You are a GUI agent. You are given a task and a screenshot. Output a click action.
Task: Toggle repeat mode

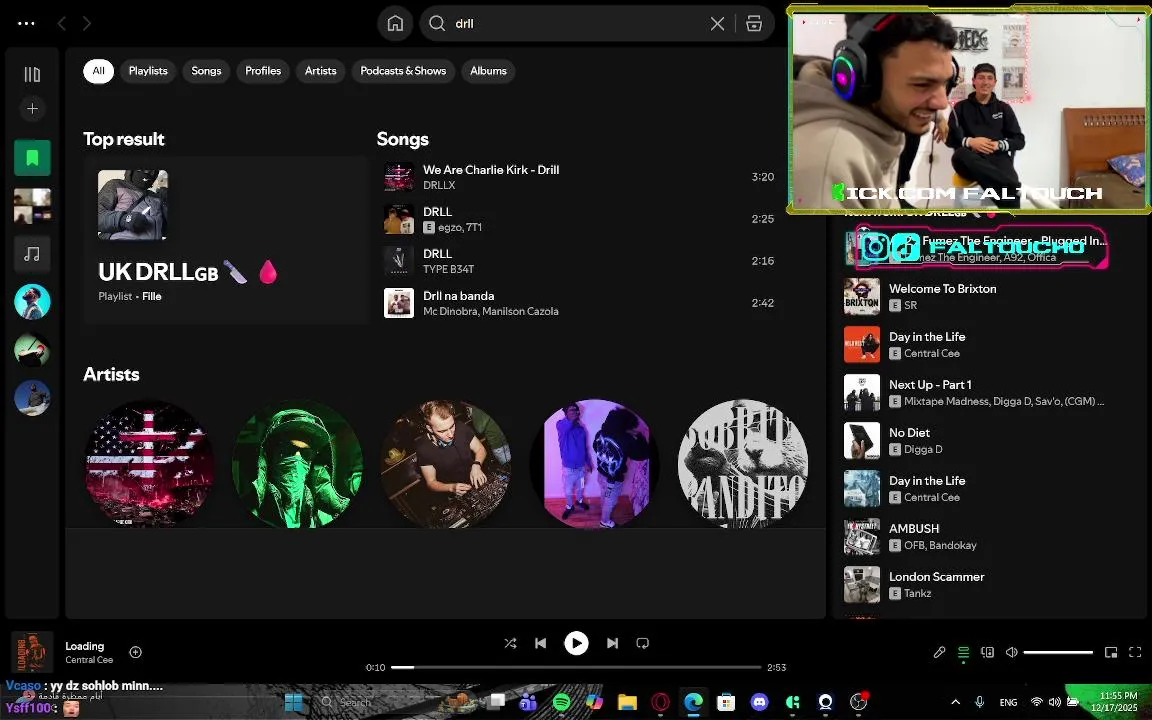click(643, 644)
